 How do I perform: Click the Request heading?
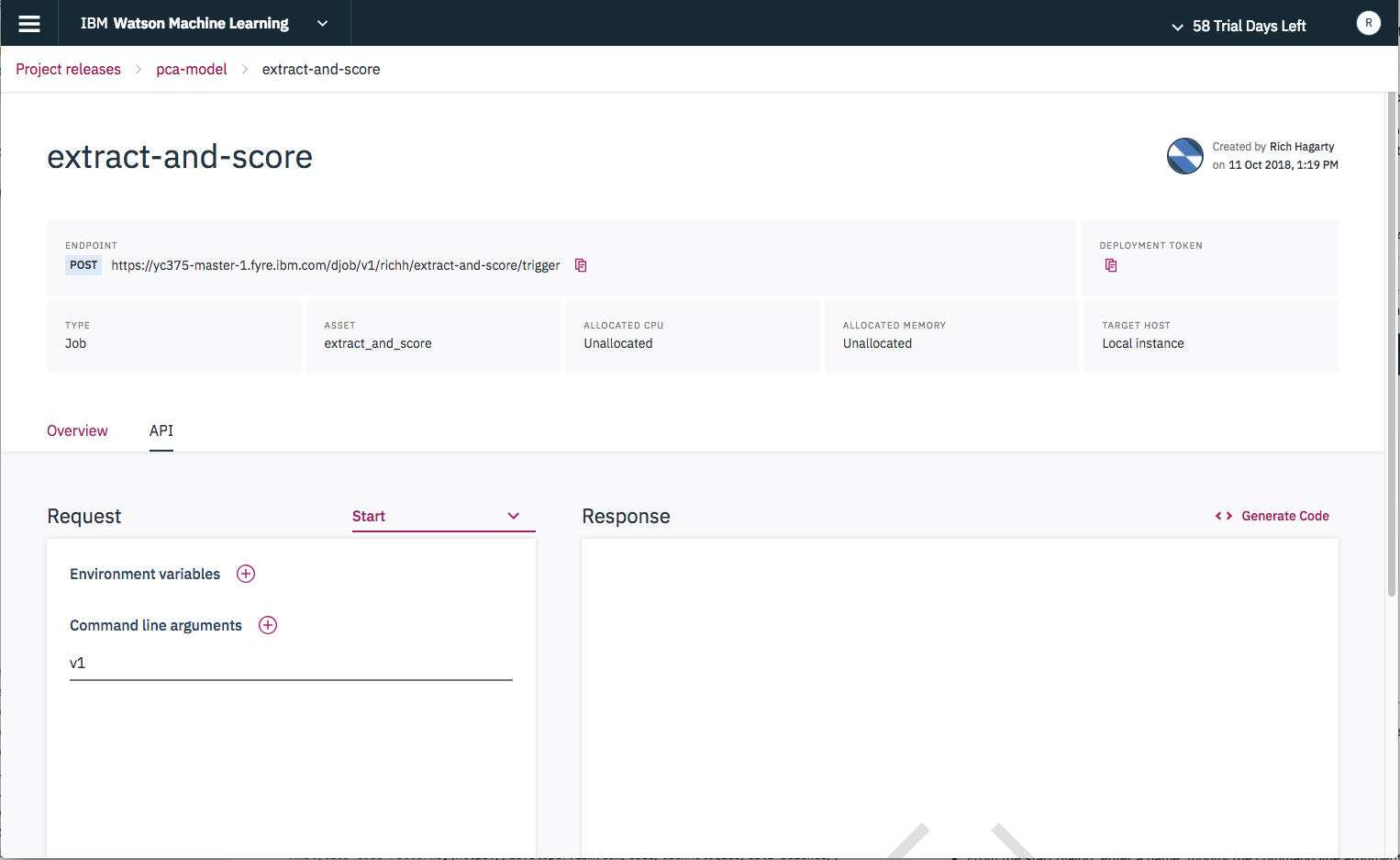[x=84, y=517]
